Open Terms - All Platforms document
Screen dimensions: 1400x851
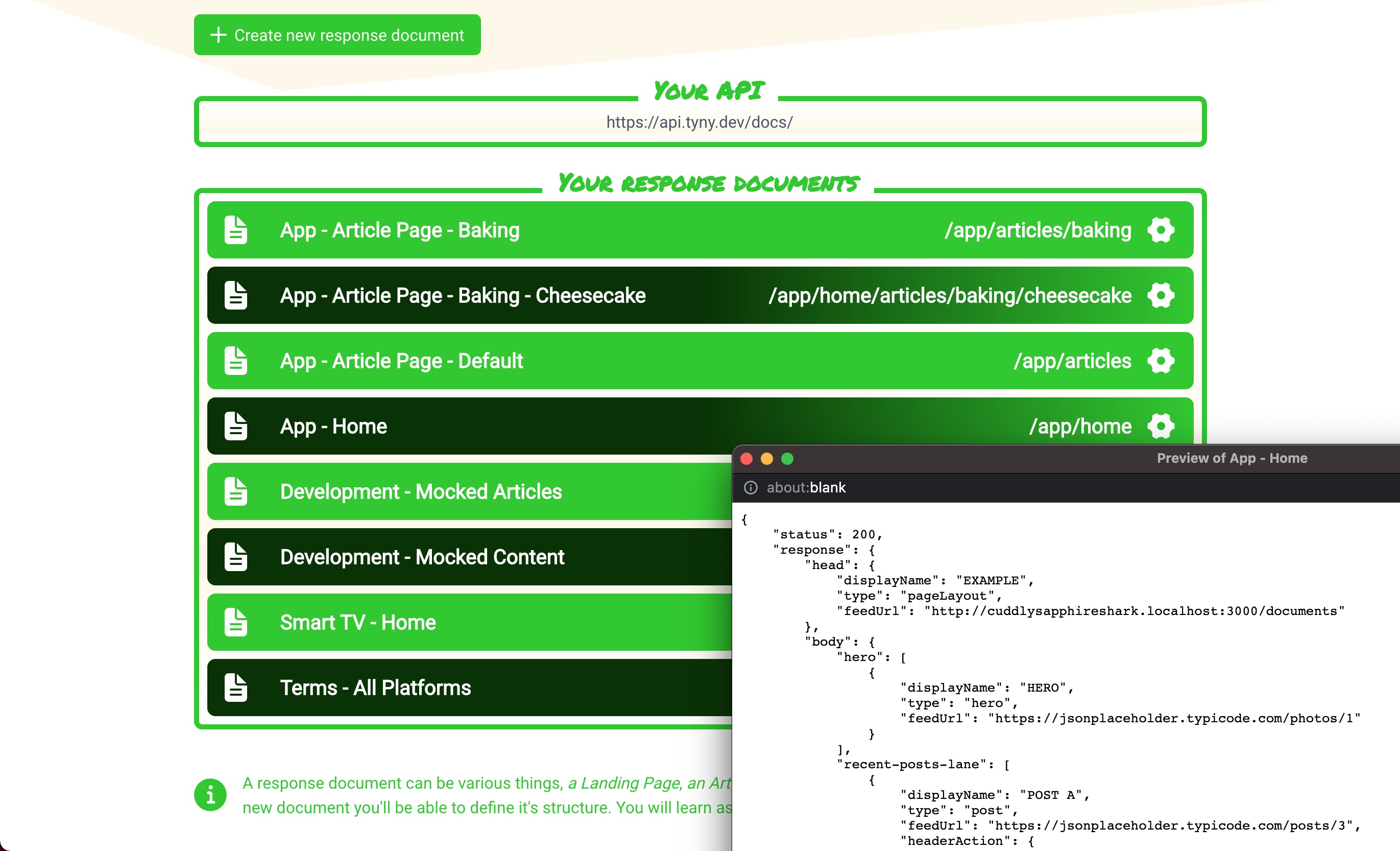(376, 688)
